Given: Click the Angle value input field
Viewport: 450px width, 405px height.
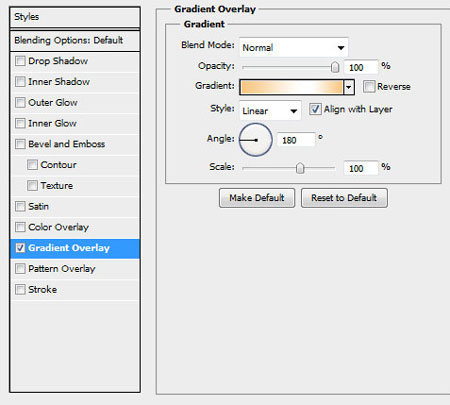Looking at the screenshot, I should (296, 140).
